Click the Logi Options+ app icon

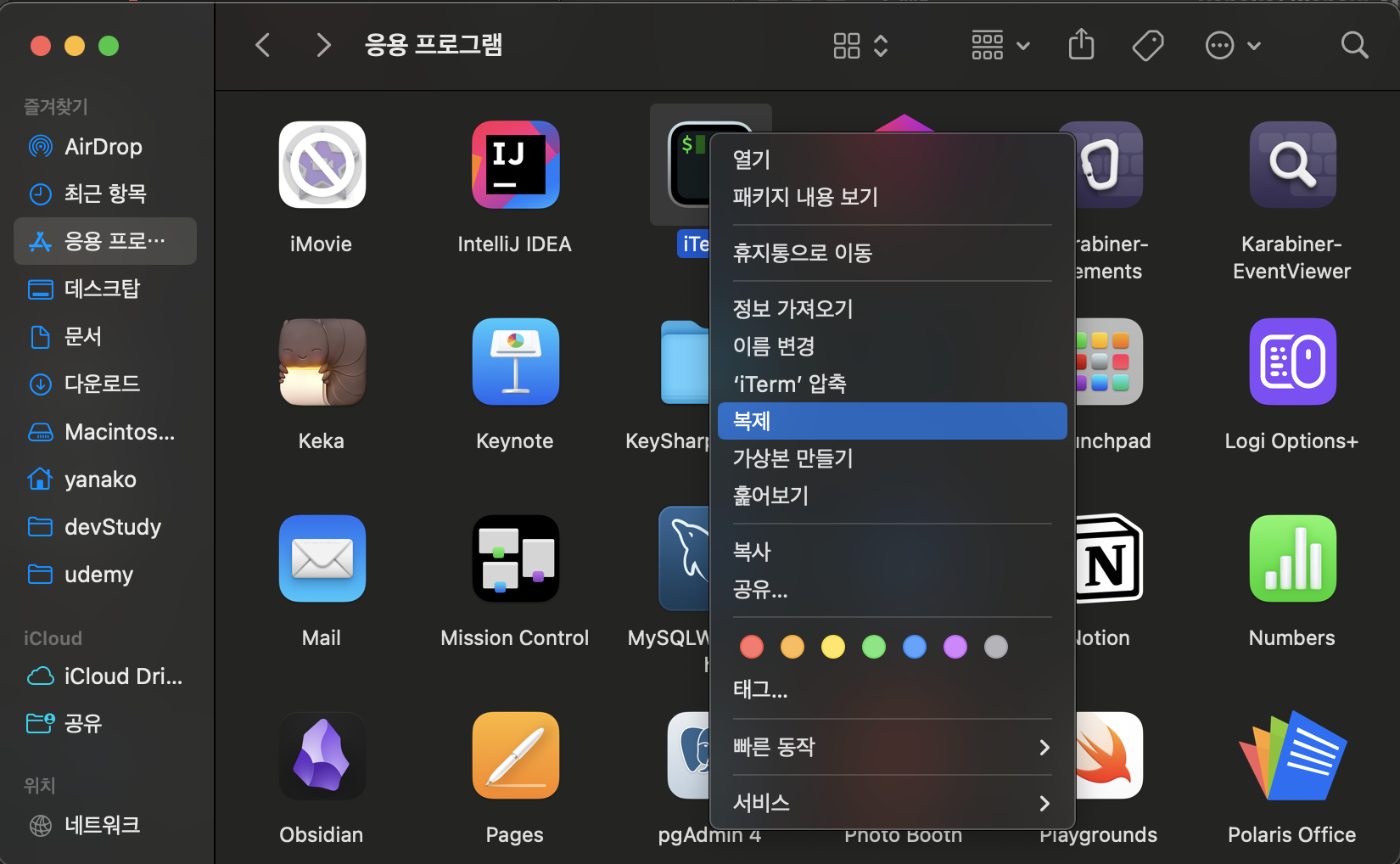coord(1292,362)
